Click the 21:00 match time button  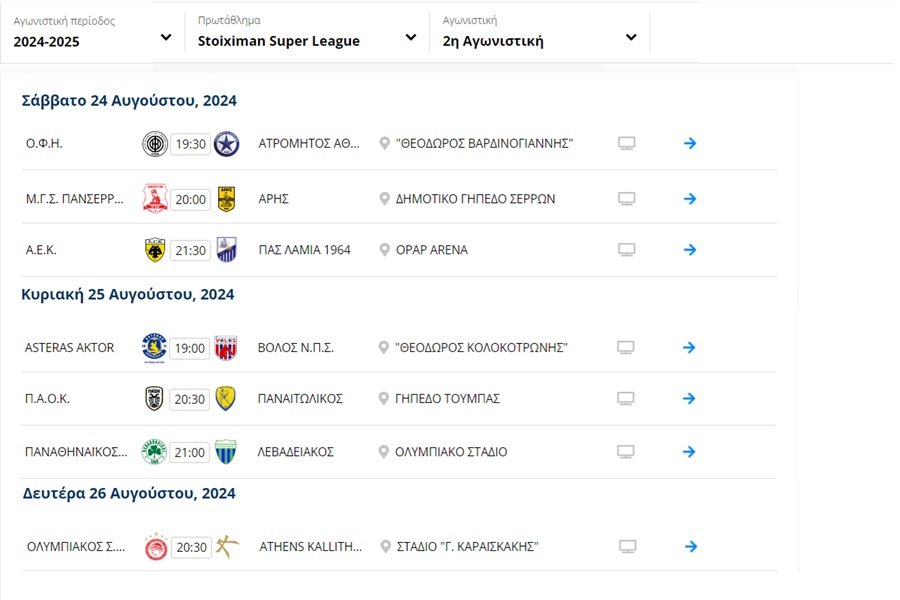pos(190,452)
